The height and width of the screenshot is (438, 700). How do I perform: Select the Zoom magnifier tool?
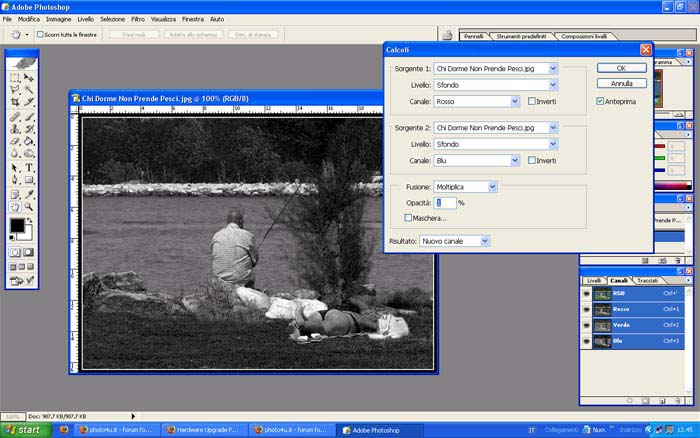pyautogui.click(x=29, y=206)
